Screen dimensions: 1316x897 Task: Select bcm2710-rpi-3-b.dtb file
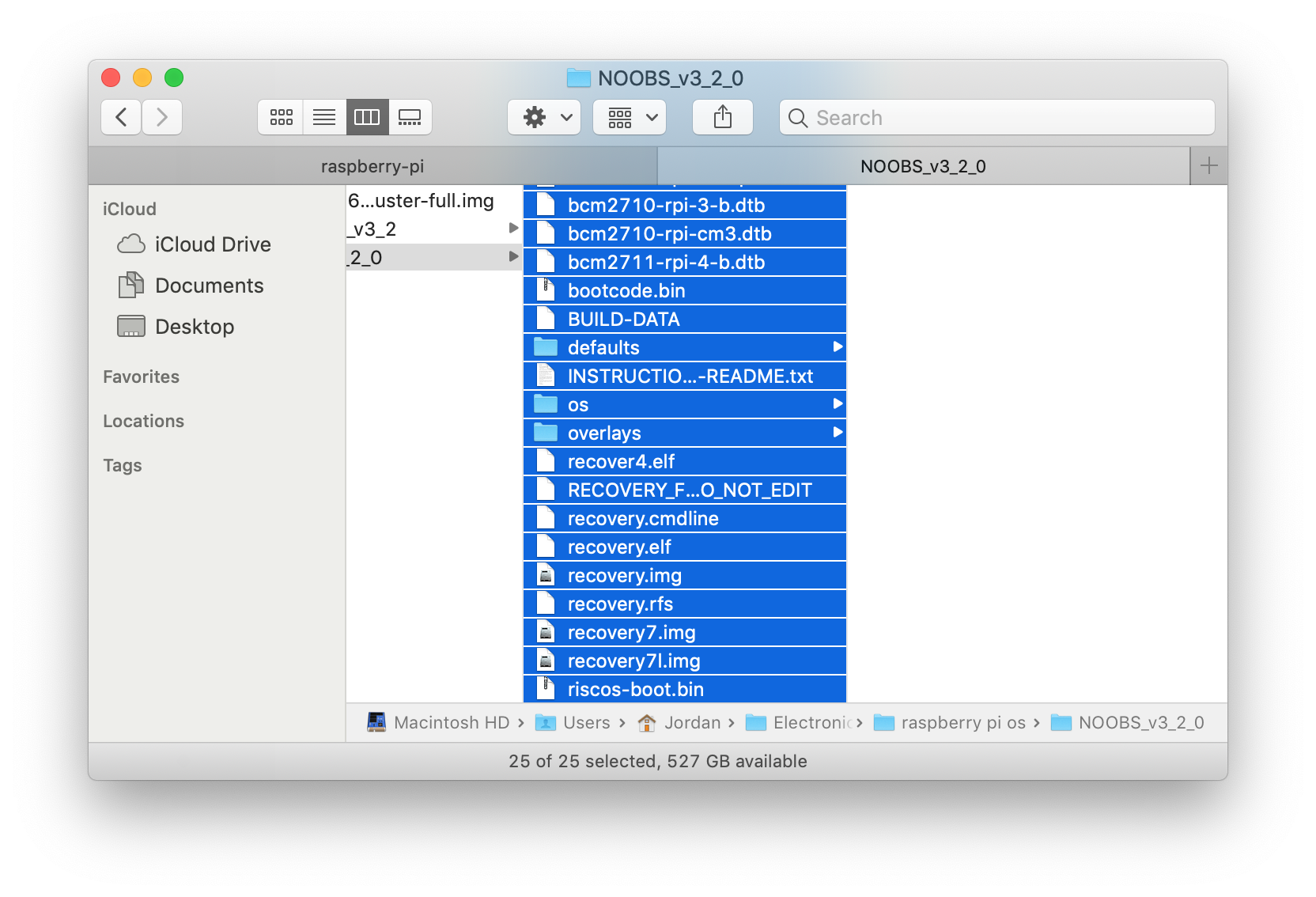[x=685, y=206]
